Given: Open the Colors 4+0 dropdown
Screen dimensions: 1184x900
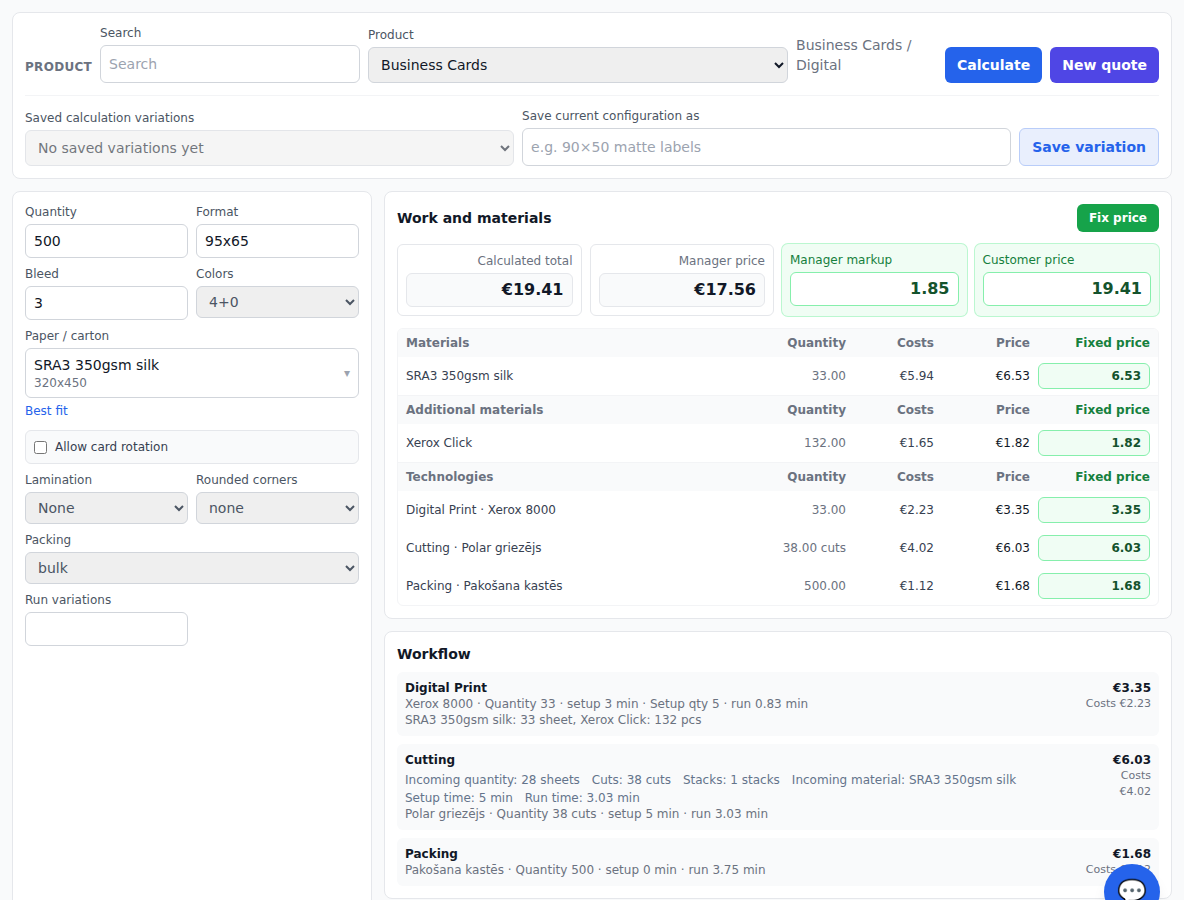Looking at the screenshot, I should [277, 302].
